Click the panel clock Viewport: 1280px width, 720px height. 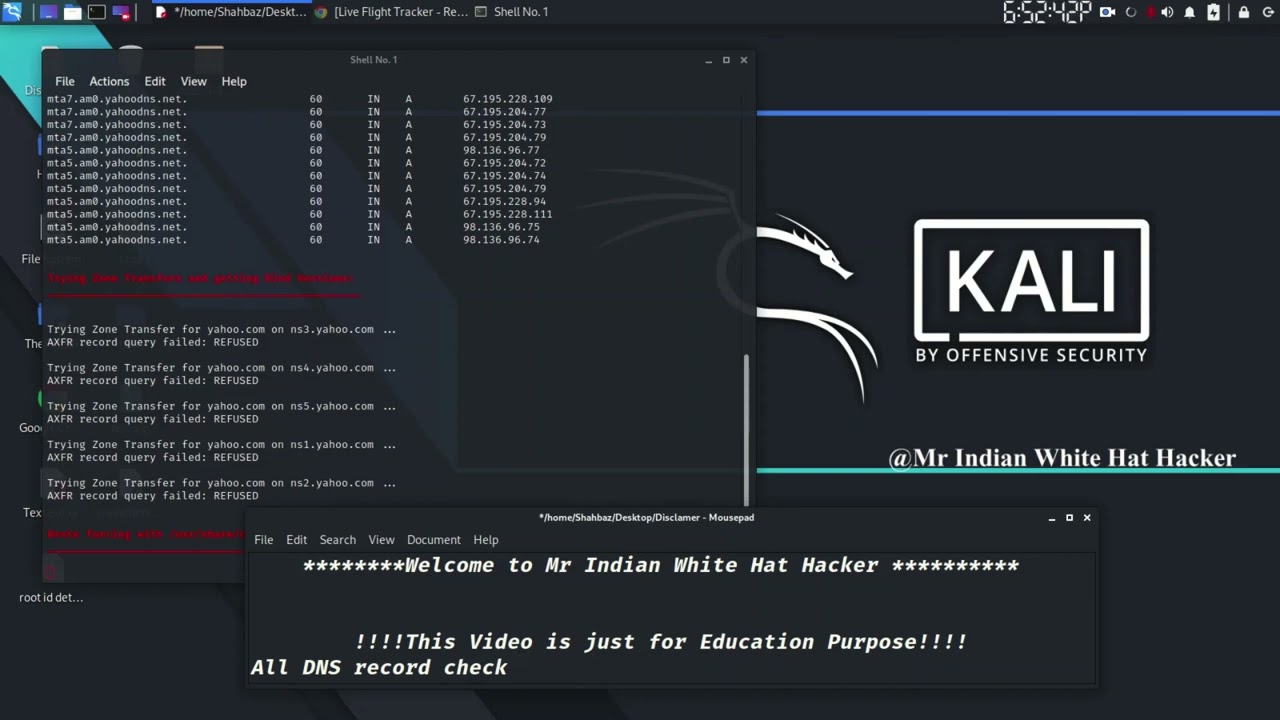tap(1047, 12)
